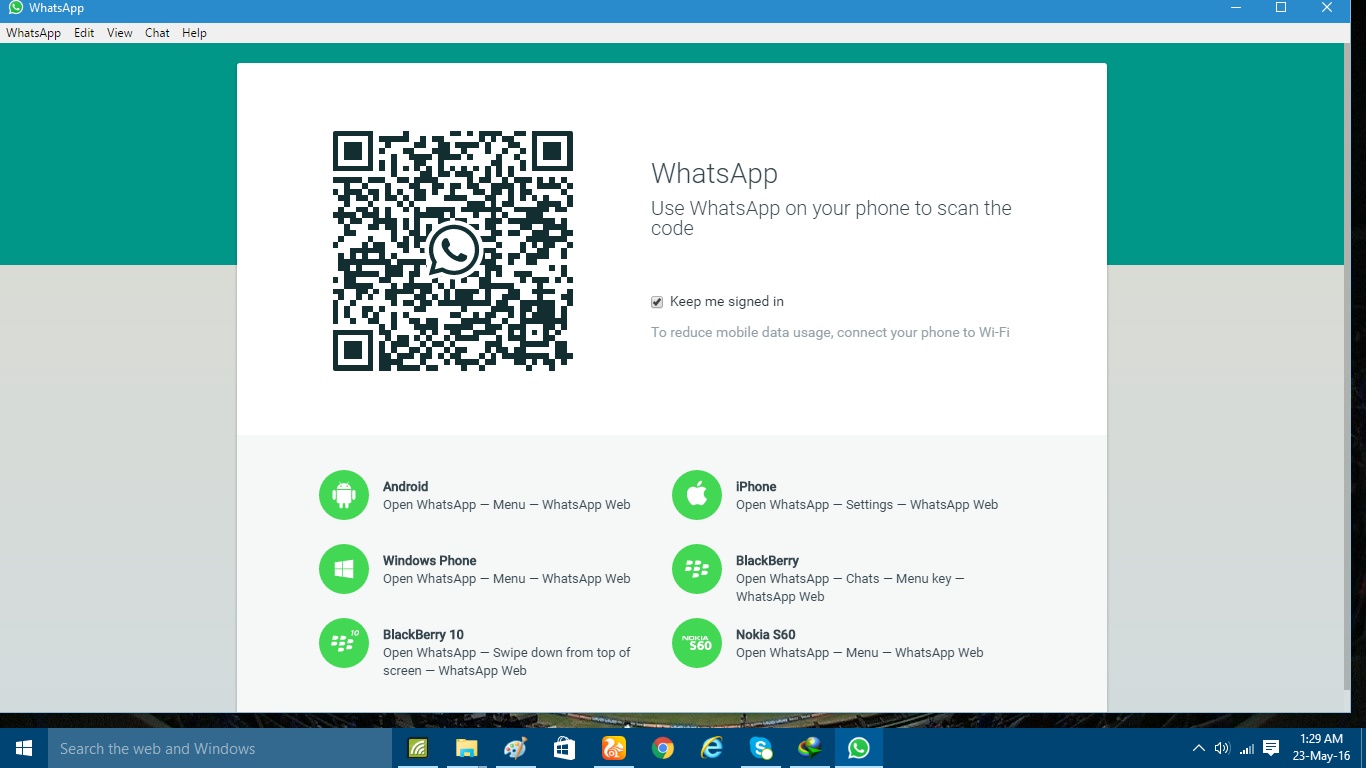1366x768 pixels.
Task: Click the WhatsApp taskbar icon
Action: pos(858,748)
